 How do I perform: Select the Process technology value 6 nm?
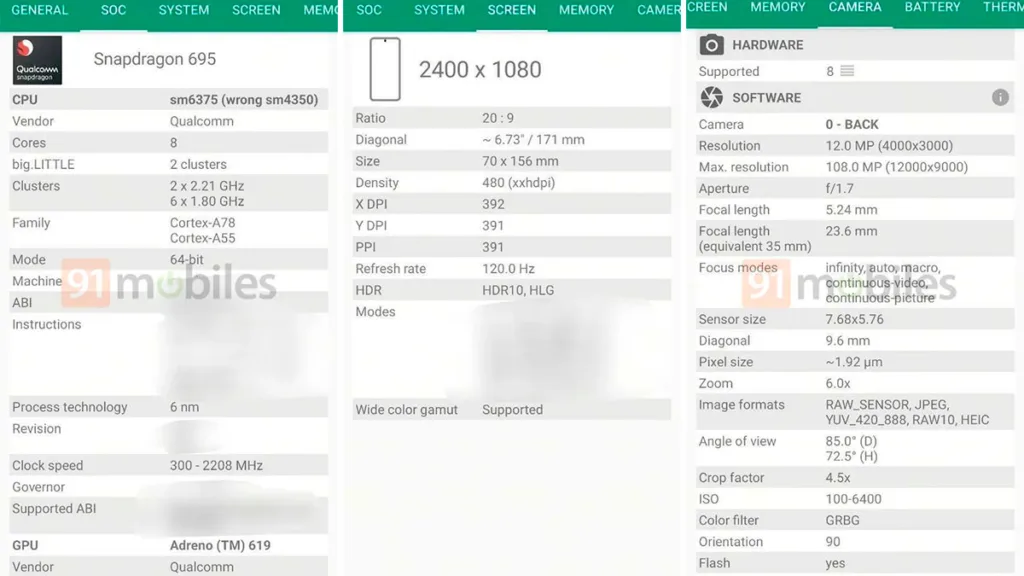[184, 407]
